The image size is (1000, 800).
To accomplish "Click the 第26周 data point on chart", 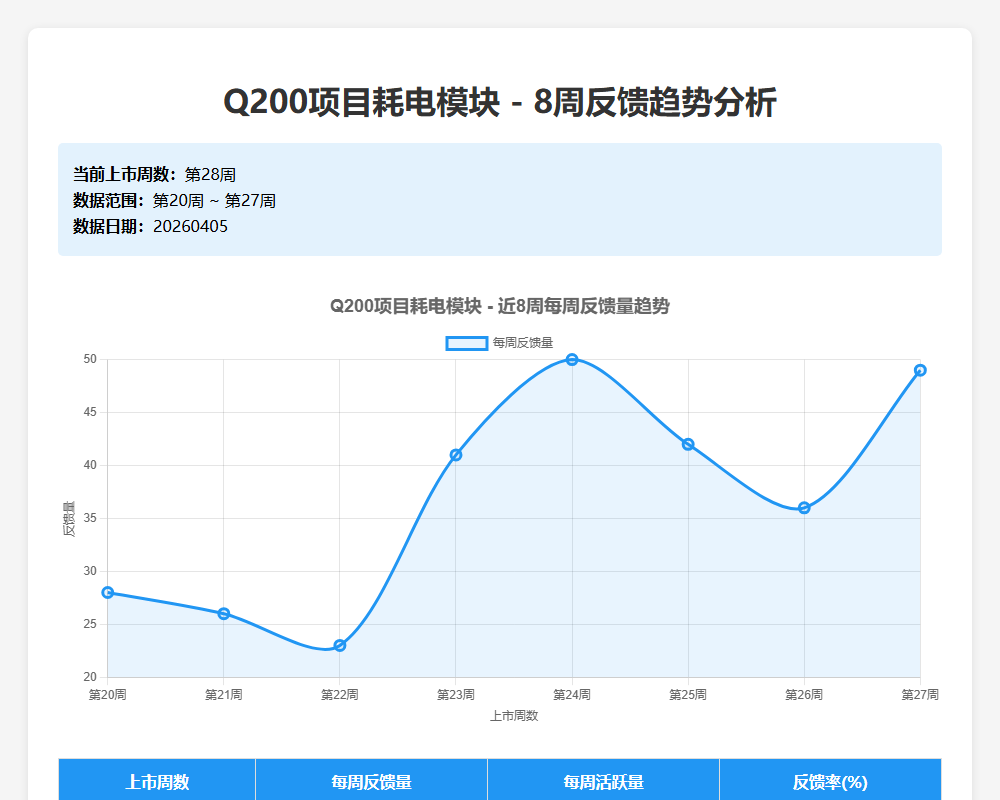I will 804,508.
